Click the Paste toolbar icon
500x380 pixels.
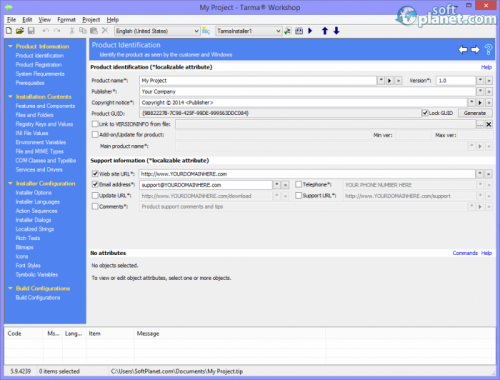click(x=94, y=31)
